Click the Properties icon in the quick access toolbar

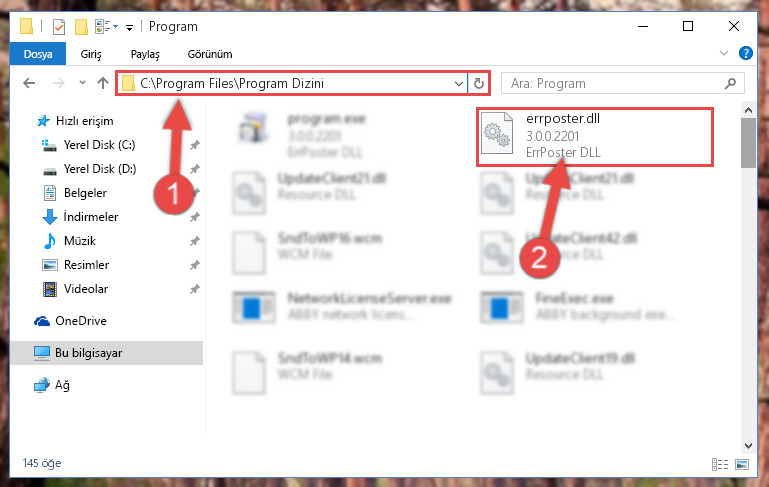[58, 26]
